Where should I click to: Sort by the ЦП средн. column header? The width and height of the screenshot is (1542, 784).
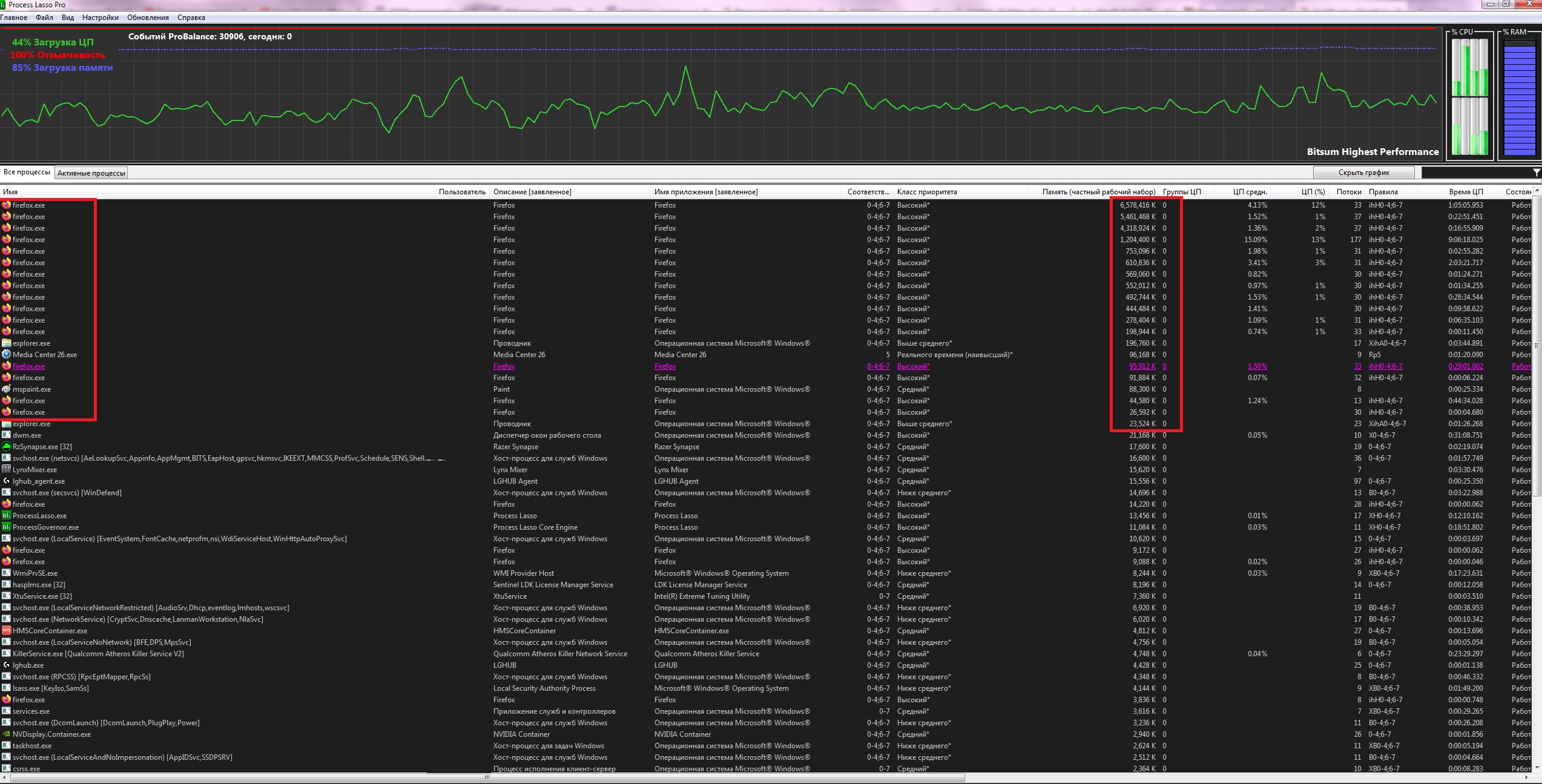[x=1241, y=192]
